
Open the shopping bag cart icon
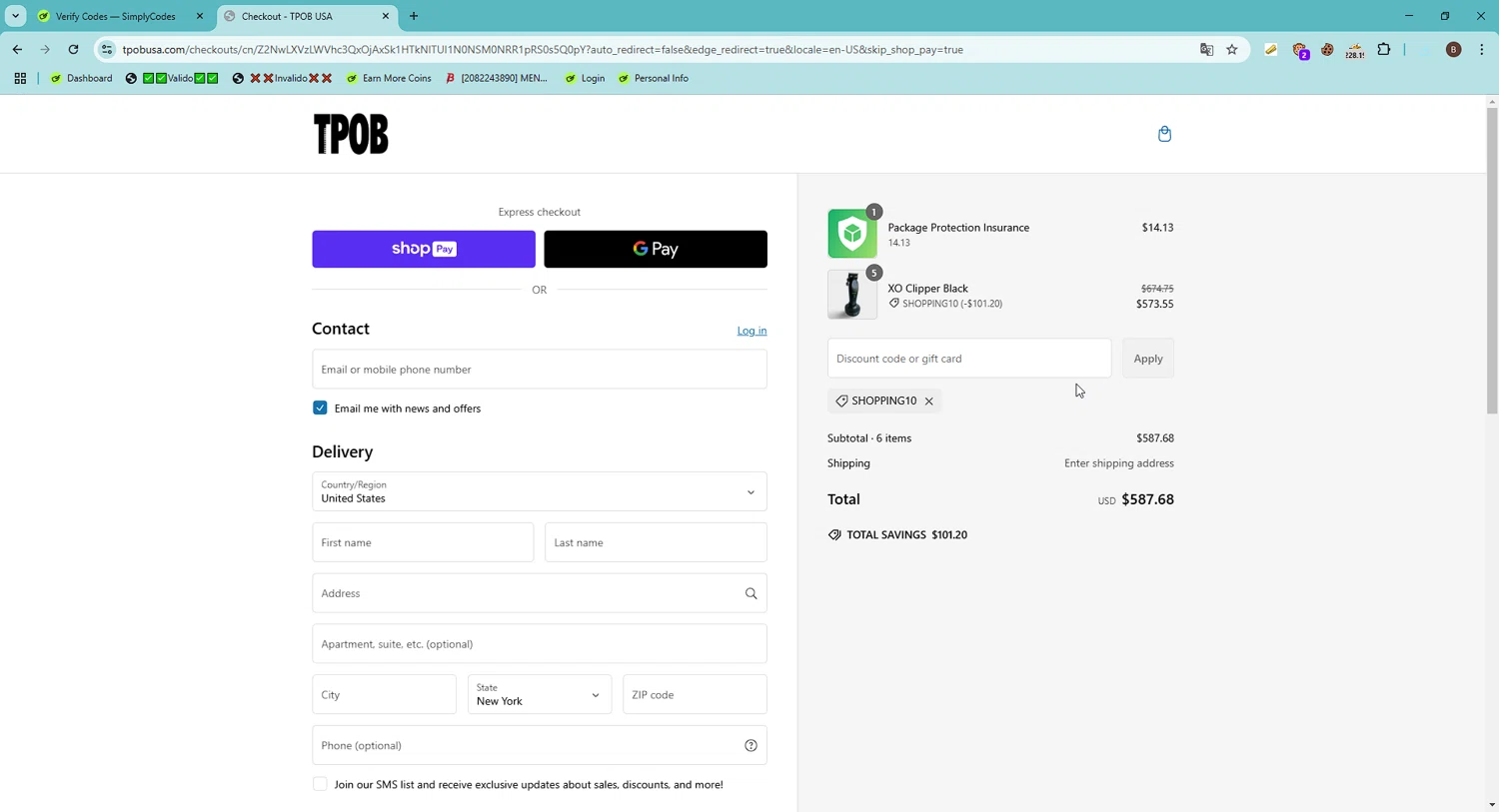coord(1164,134)
